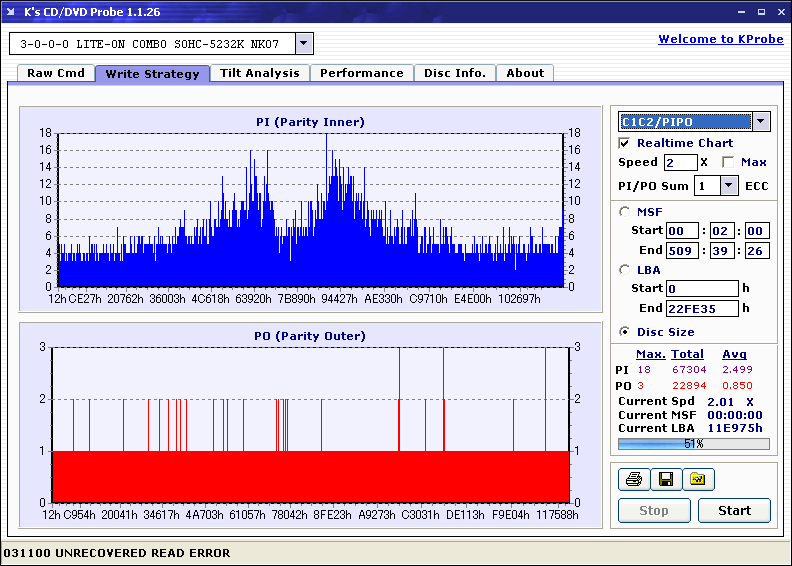Click the scan progress bar at 51%
This screenshot has height=566, width=792.
tap(693, 443)
